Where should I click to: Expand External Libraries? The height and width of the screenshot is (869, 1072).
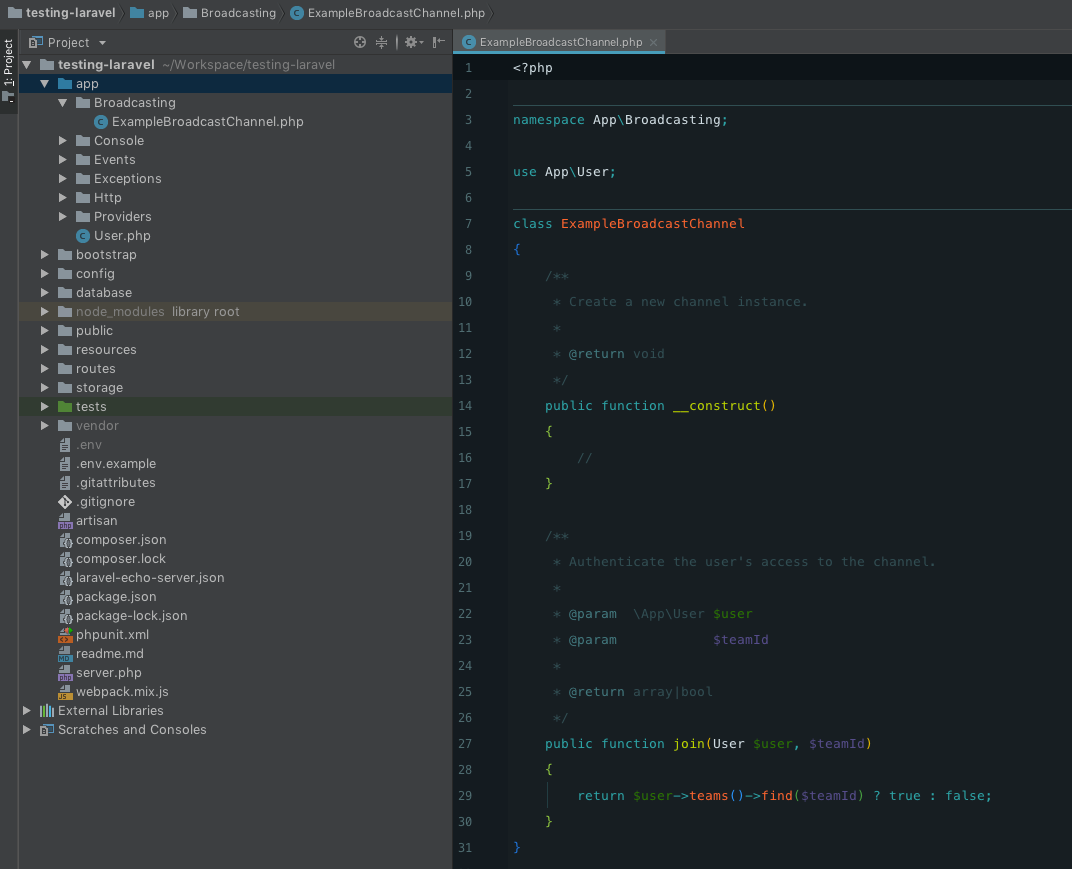coord(27,710)
